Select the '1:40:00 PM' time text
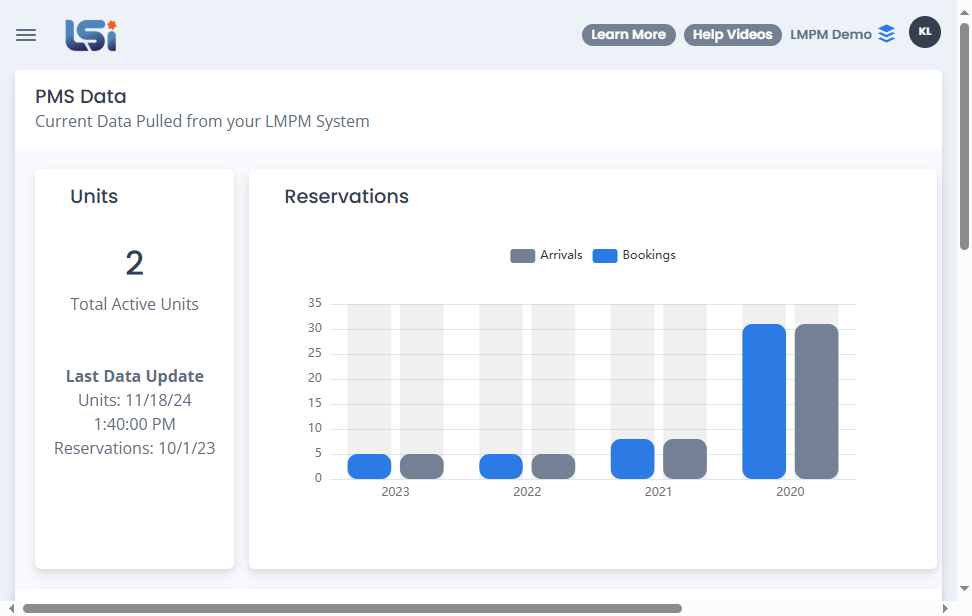The width and height of the screenshot is (972, 616). (x=135, y=425)
